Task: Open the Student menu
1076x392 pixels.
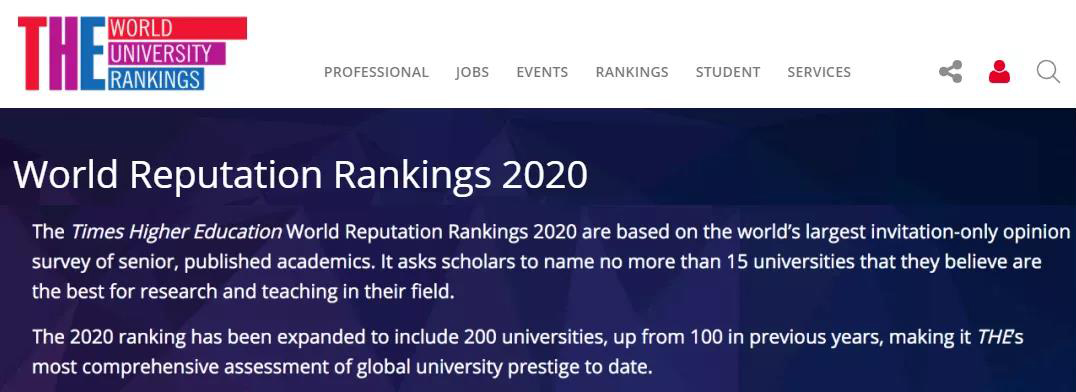Action: [728, 72]
